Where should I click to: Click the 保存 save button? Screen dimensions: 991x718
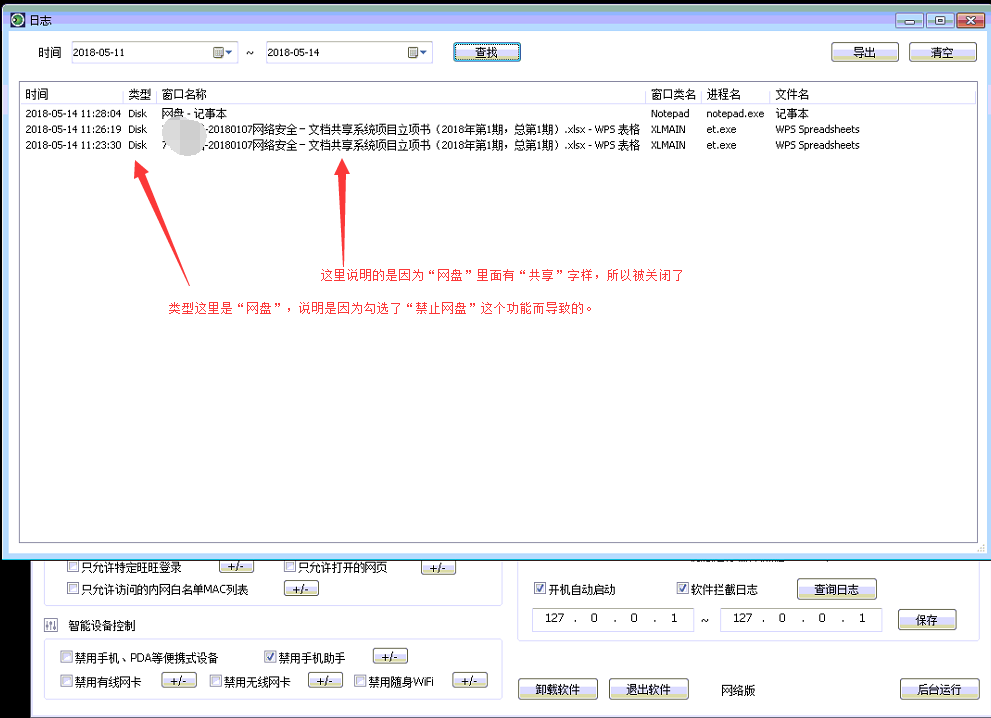pyautogui.click(x=926, y=620)
